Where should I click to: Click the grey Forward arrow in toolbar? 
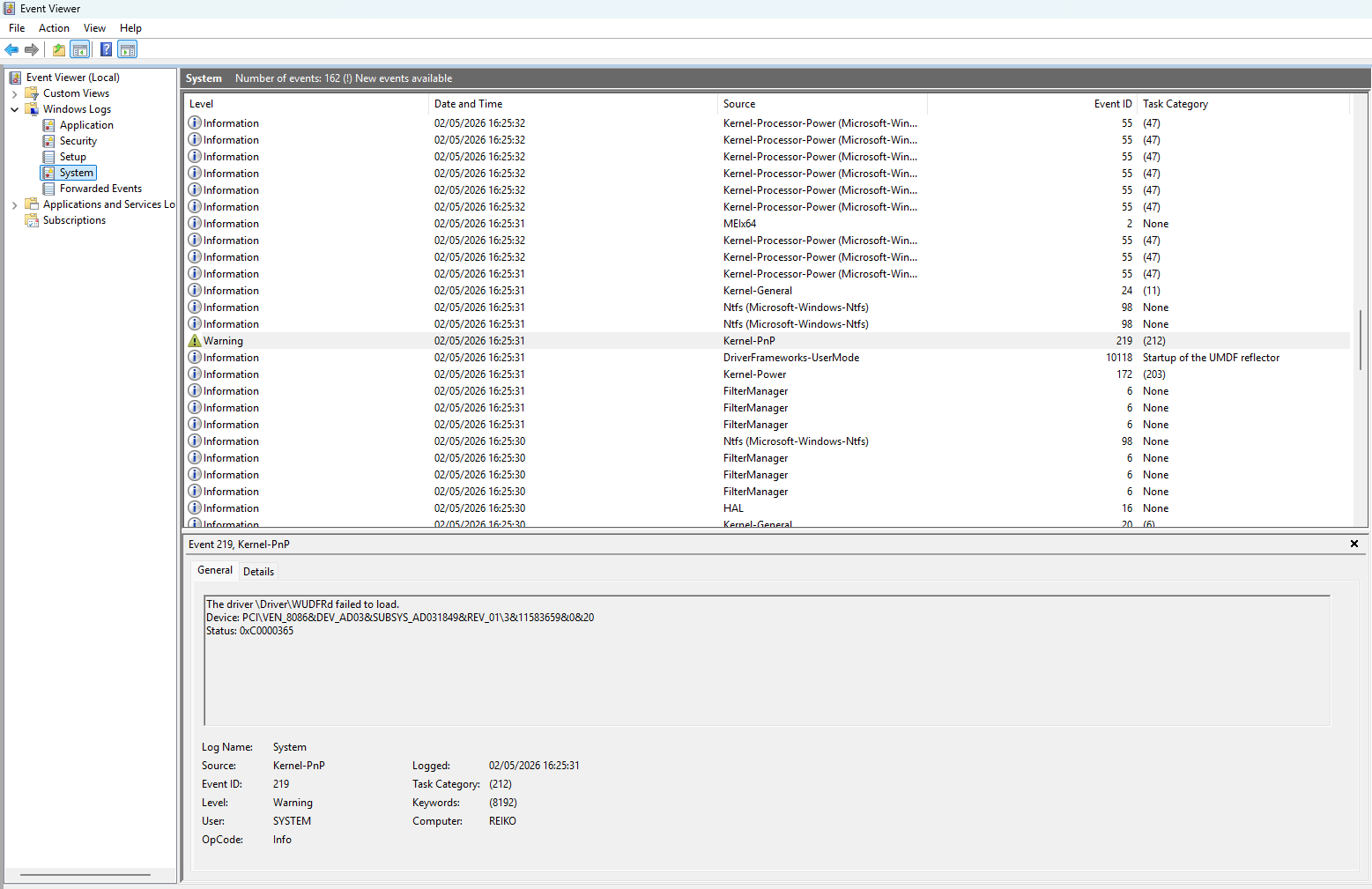(32, 49)
